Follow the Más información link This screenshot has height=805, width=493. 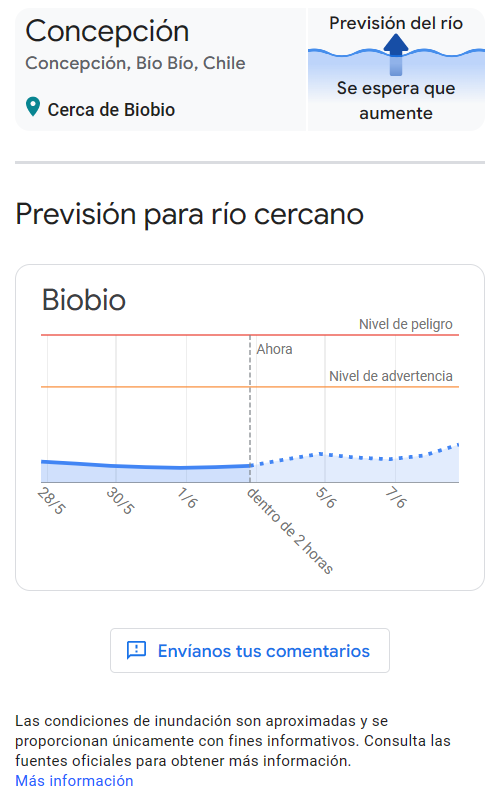(74, 781)
